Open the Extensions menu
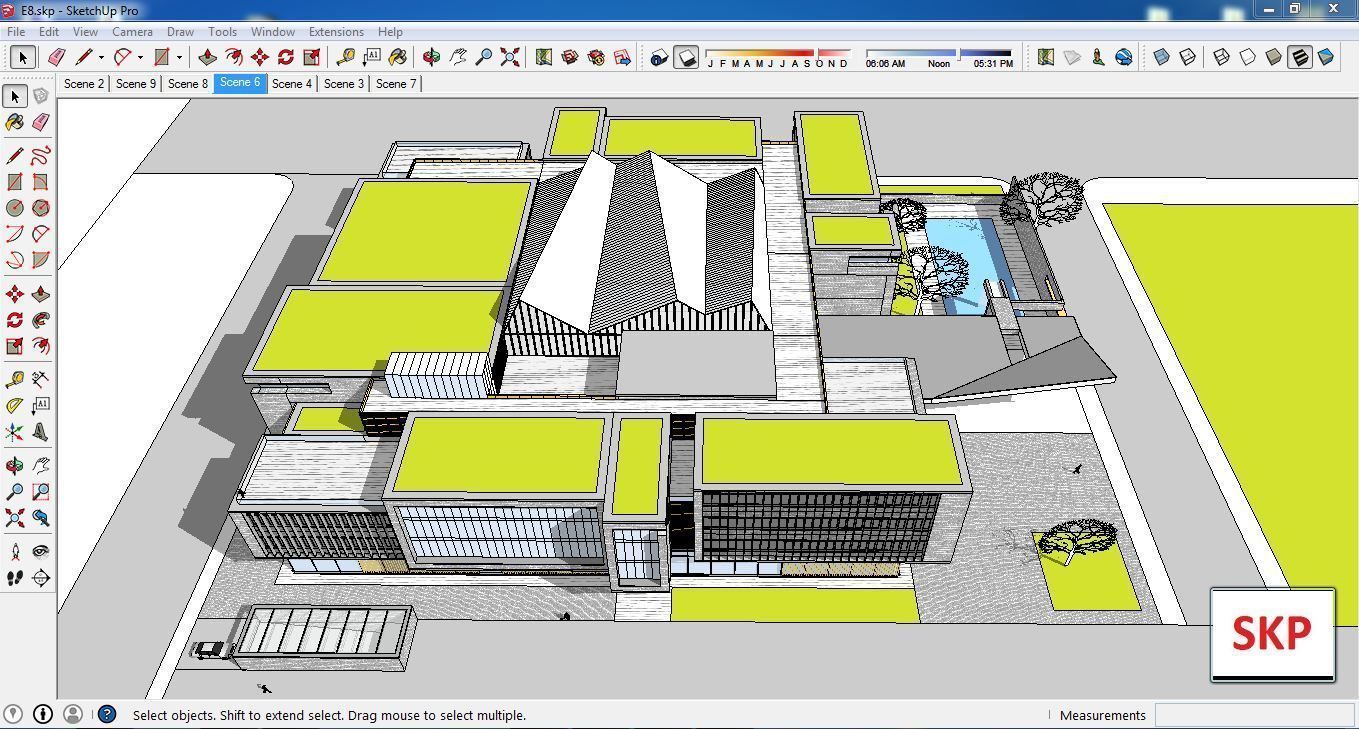Screen dimensions: 1359x729 click(336, 32)
